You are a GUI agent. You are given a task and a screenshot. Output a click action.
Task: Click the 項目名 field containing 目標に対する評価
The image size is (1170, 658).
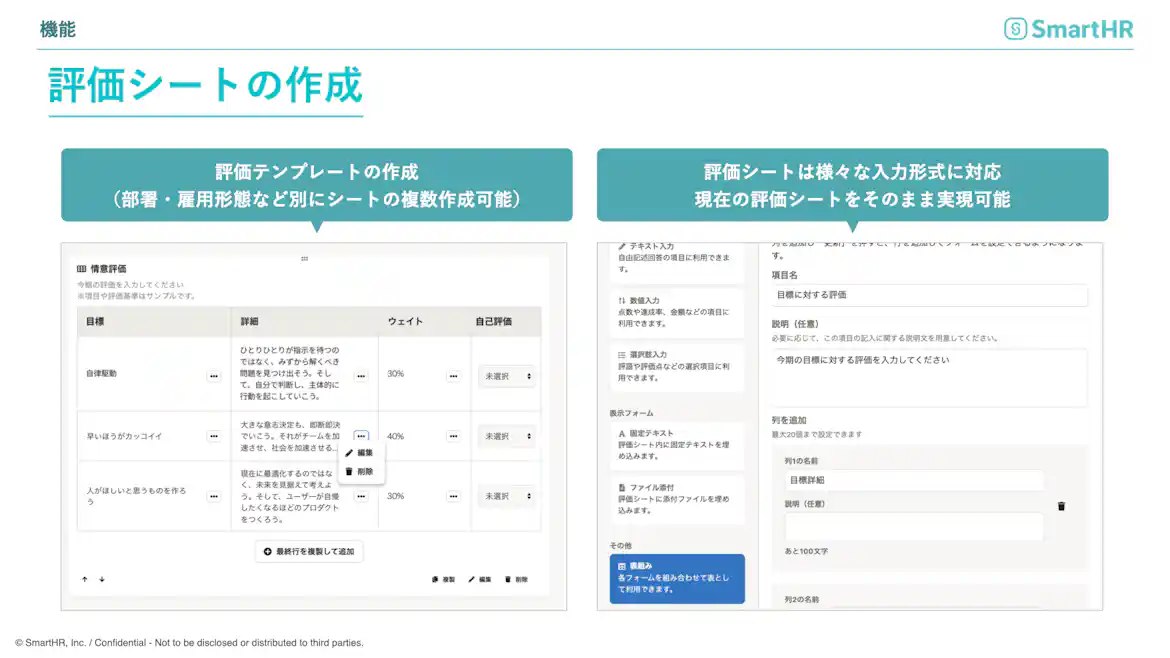926,295
